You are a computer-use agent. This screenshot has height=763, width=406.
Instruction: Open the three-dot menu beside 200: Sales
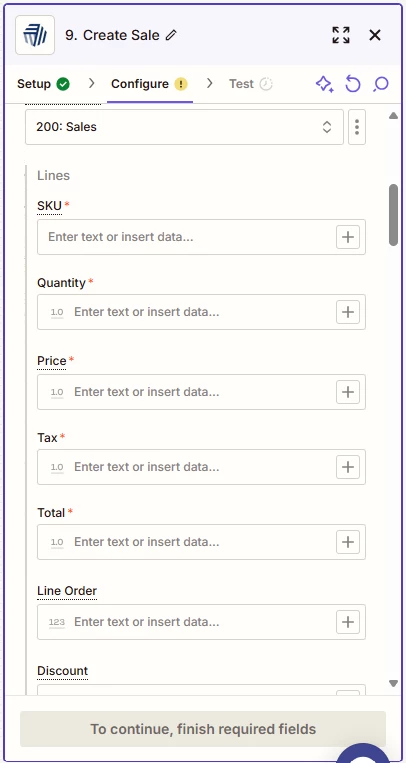(x=357, y=127)
